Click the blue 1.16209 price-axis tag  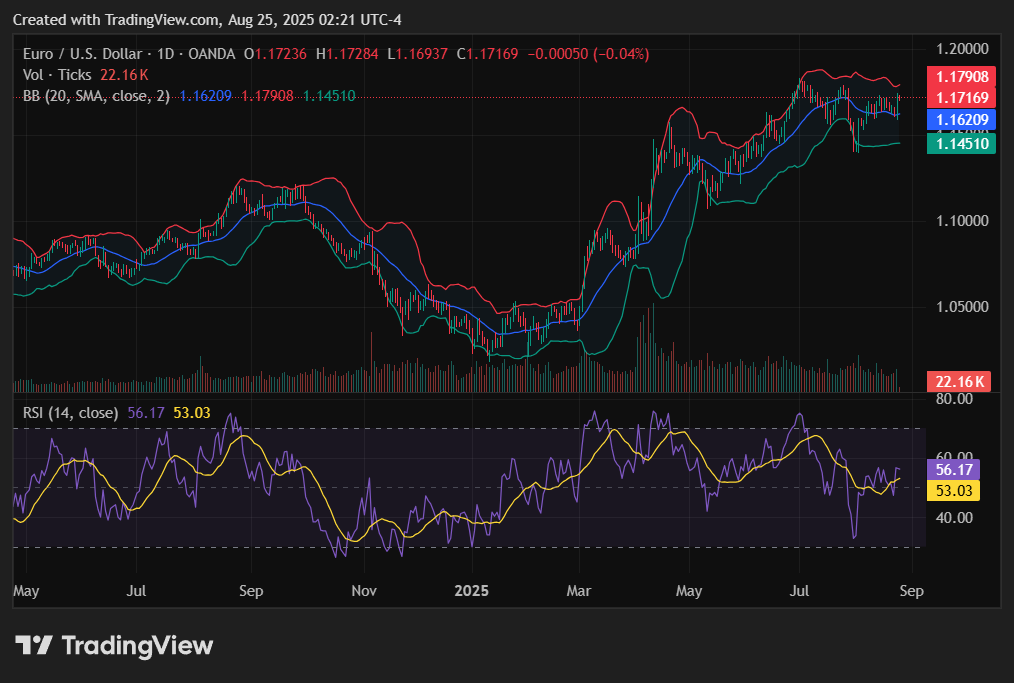pyautogui.click(x=962, y=120)
